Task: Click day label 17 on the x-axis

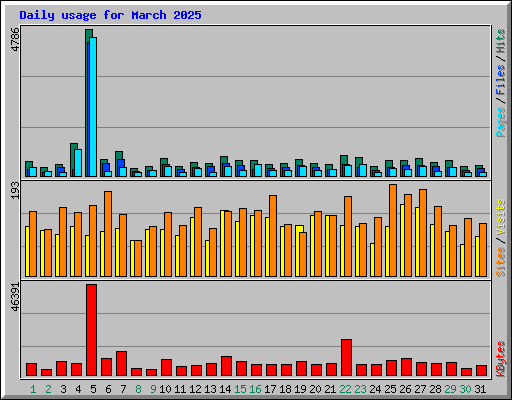Action: point(270,389)
